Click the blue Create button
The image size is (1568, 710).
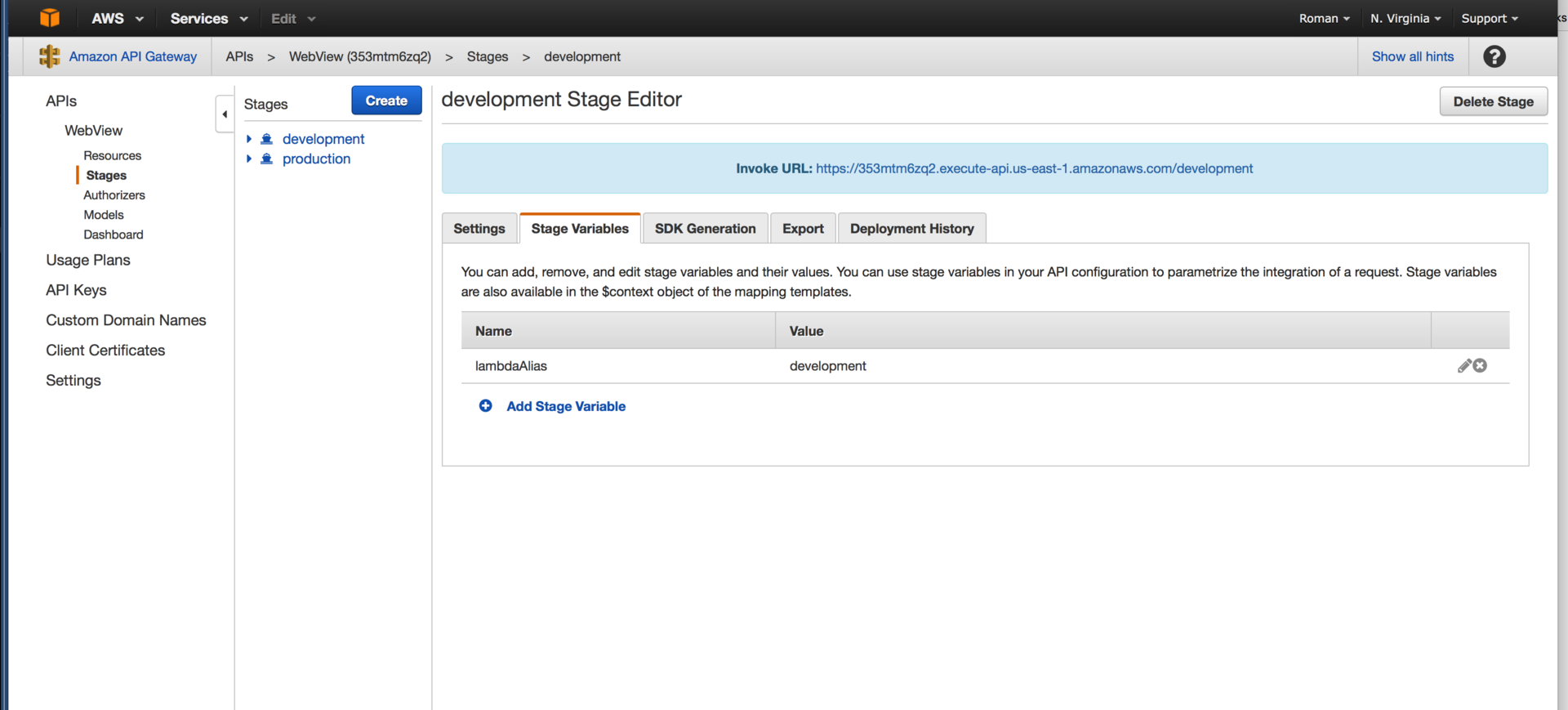(386, 100)
